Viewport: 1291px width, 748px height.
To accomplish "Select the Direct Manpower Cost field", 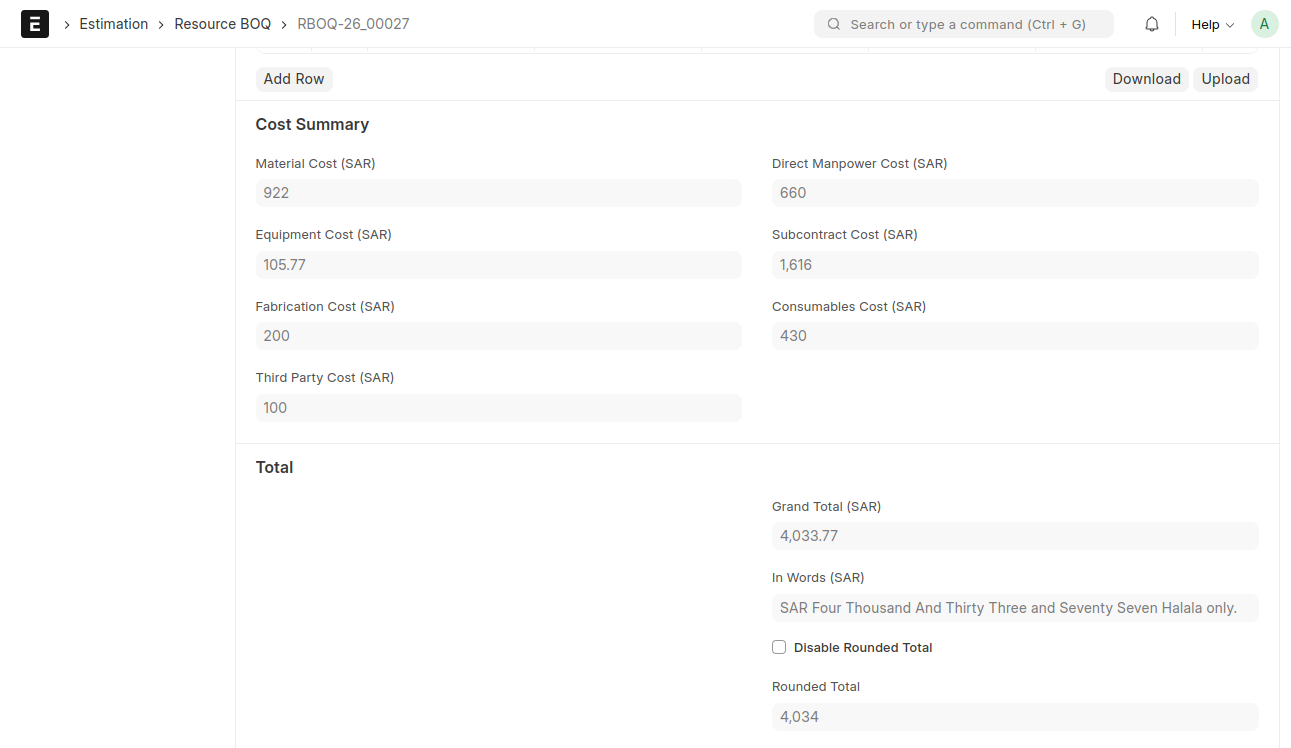I will [1014, 193].
